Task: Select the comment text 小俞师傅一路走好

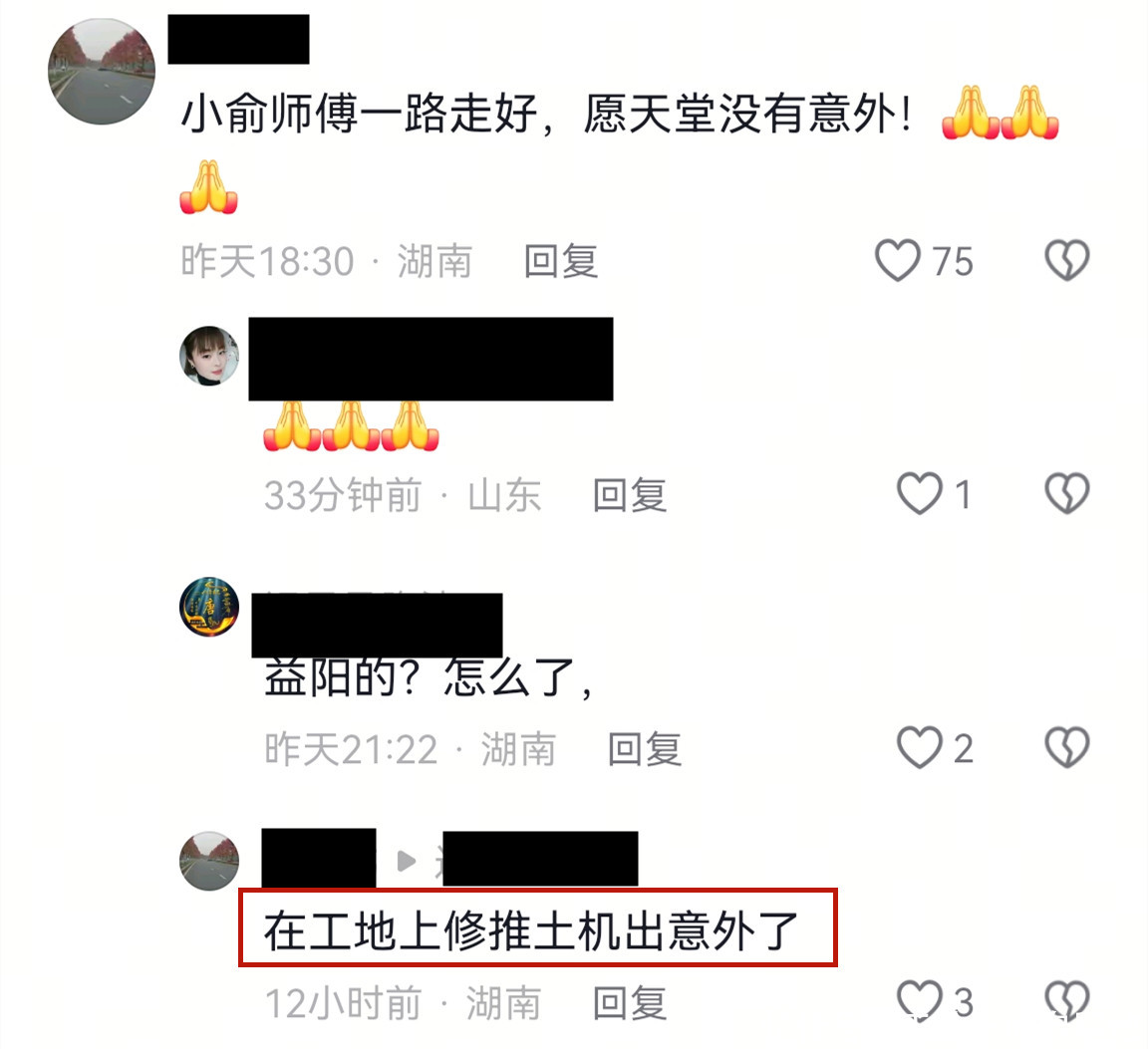Action: pos(359,115)
